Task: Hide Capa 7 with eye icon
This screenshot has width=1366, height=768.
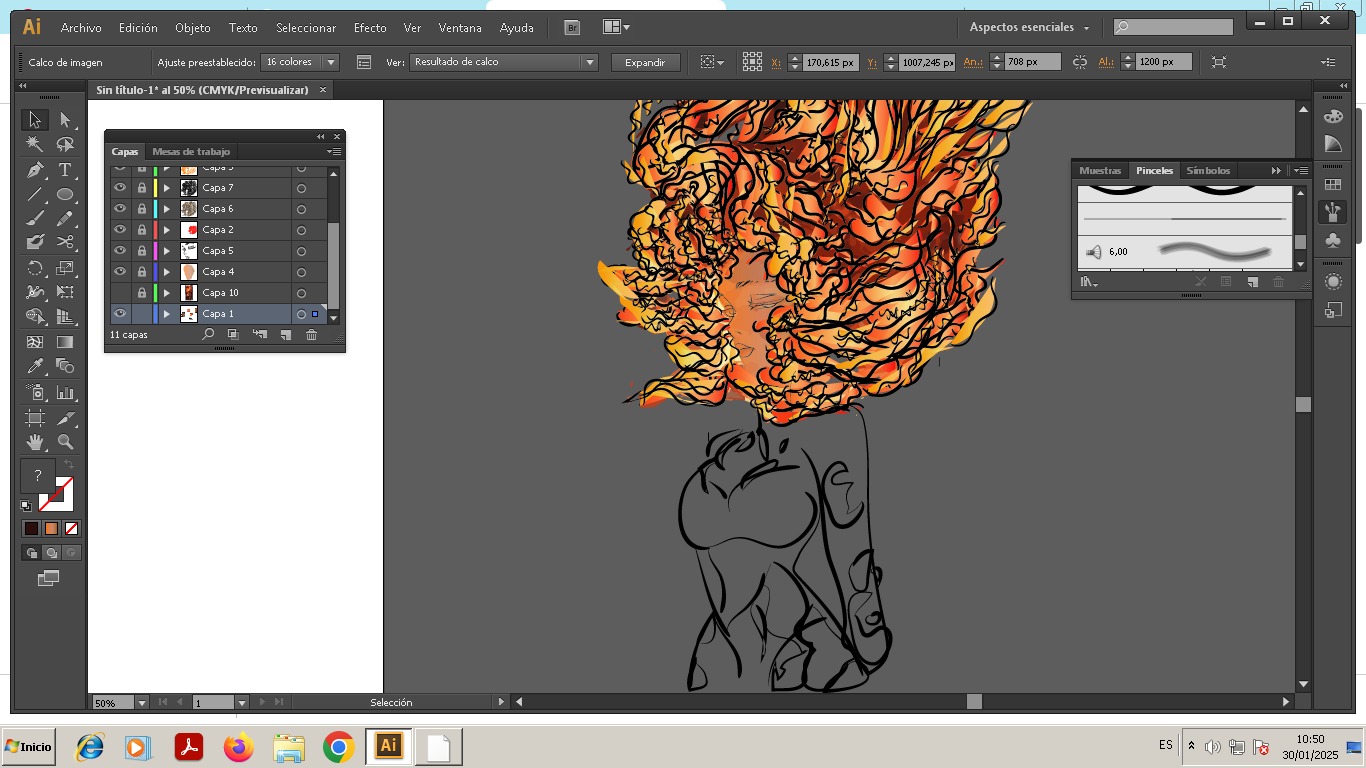Action: [x=120, y=188]
